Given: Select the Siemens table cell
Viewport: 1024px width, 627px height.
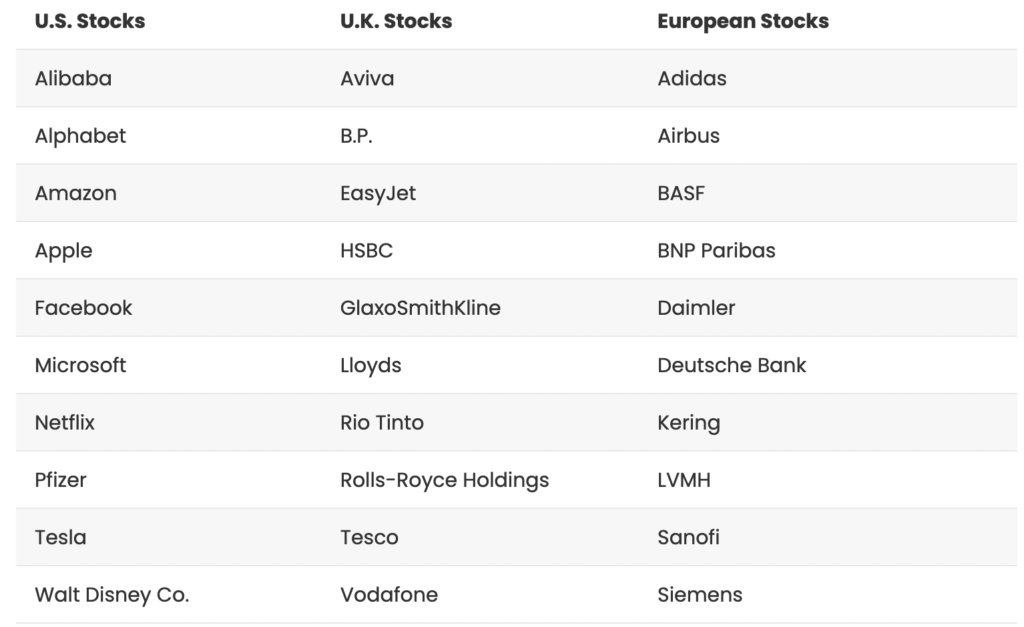Looking at the screenshot, I should tap(700, 595).
